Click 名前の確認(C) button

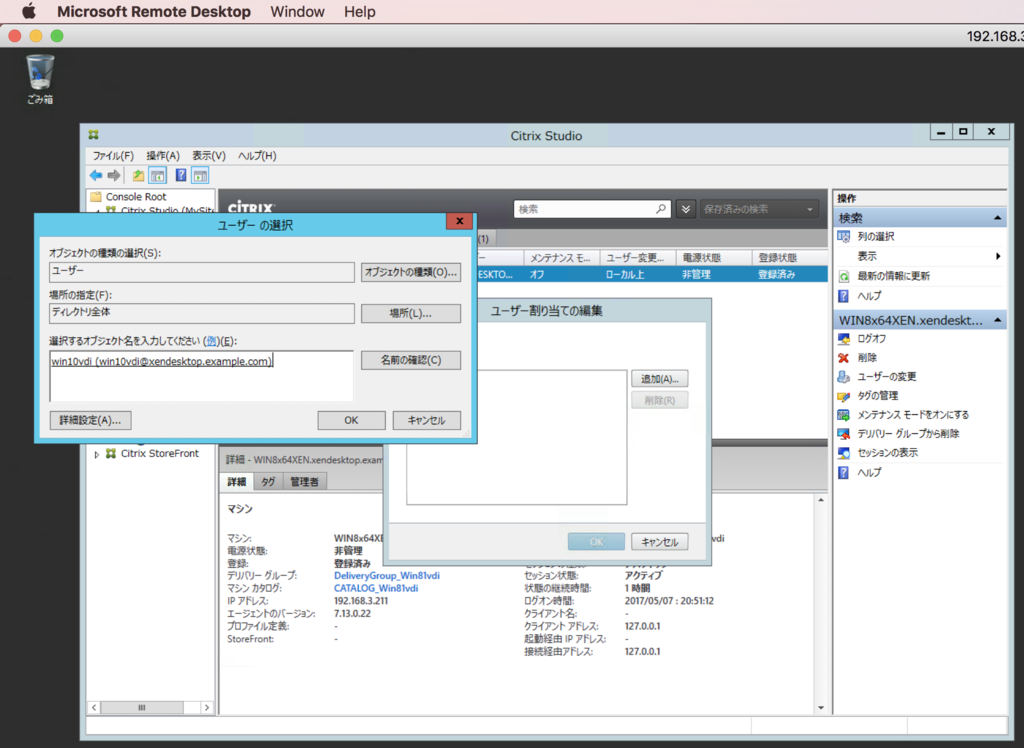point(411,360)
